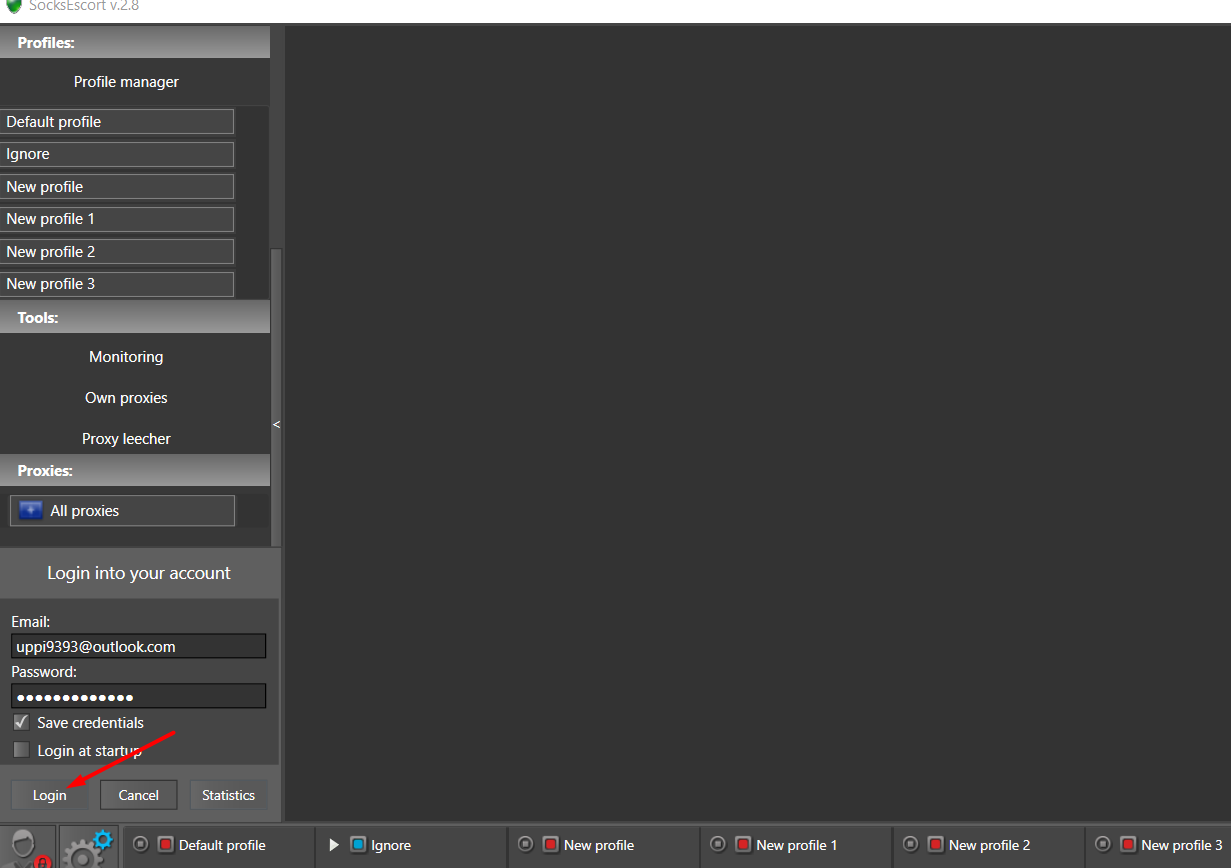Open the Monitoring tool

(x=126, y=357)
